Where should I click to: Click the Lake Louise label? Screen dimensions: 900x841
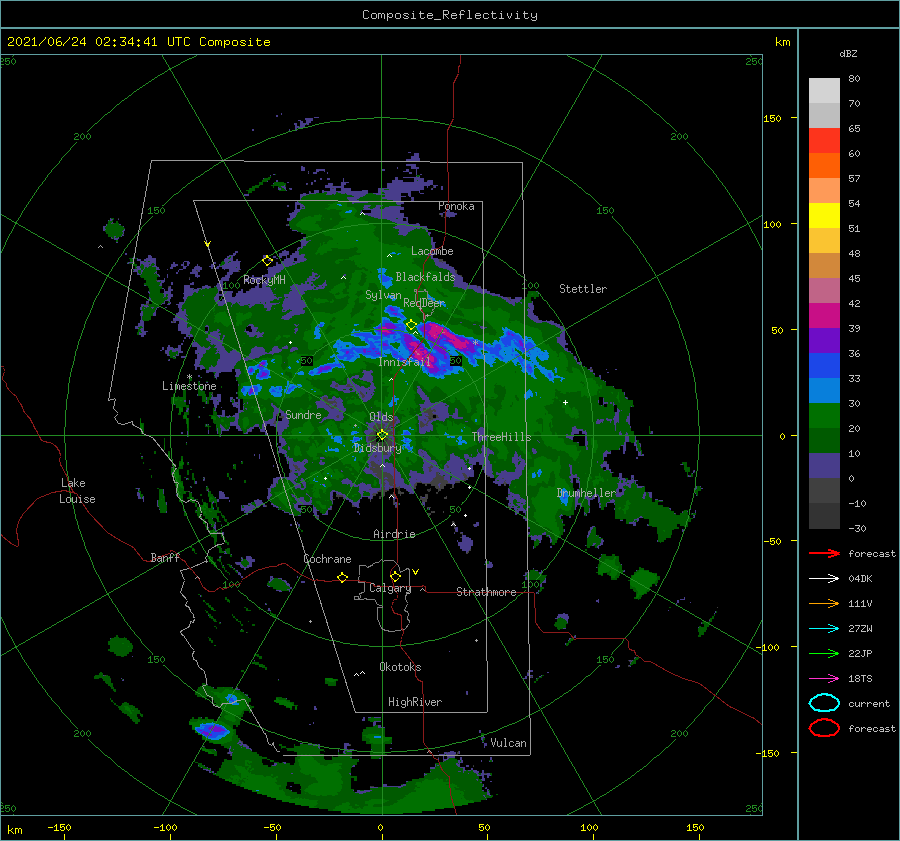[77, 491]
